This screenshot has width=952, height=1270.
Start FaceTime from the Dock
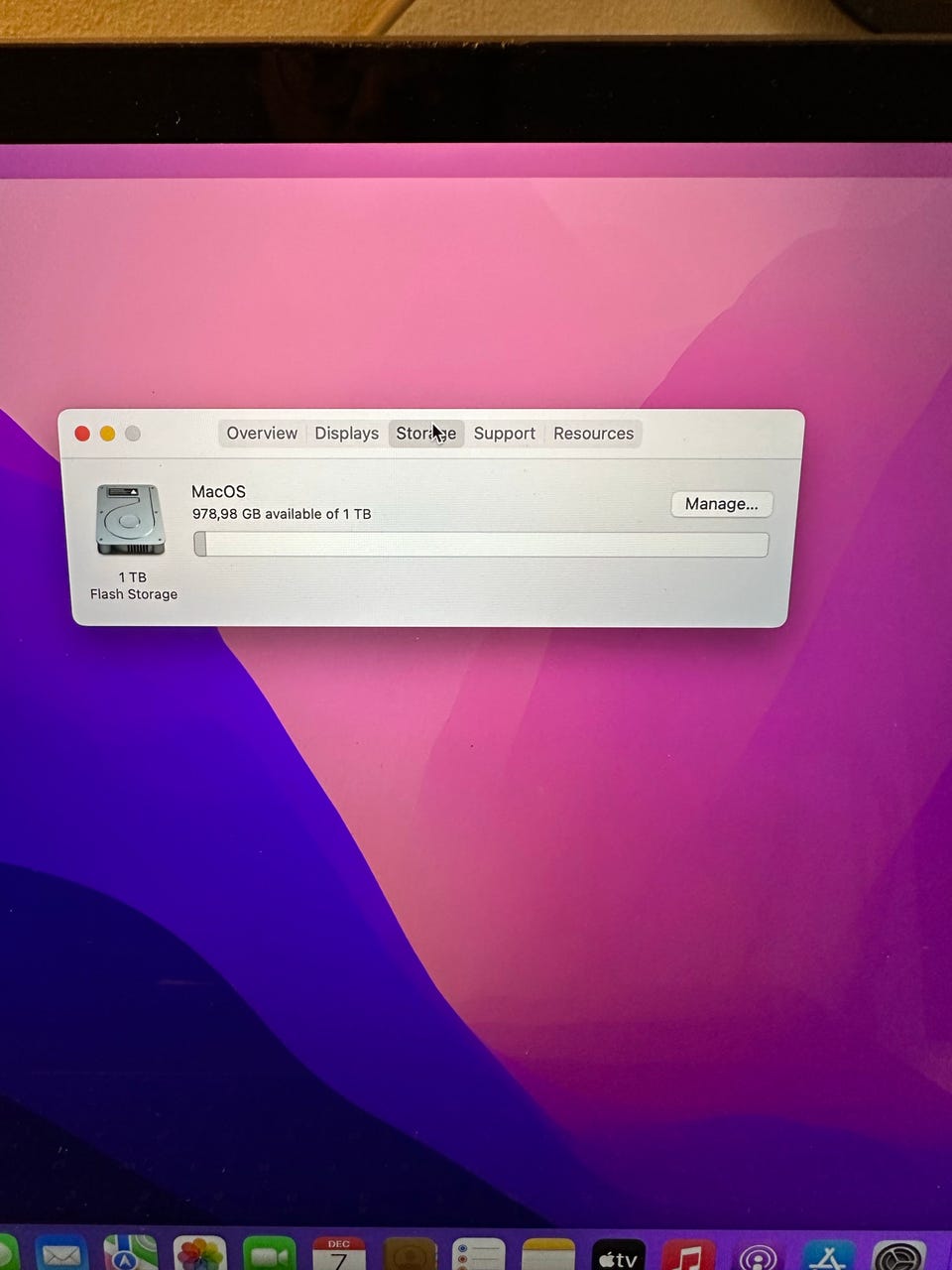[269, 1253]
